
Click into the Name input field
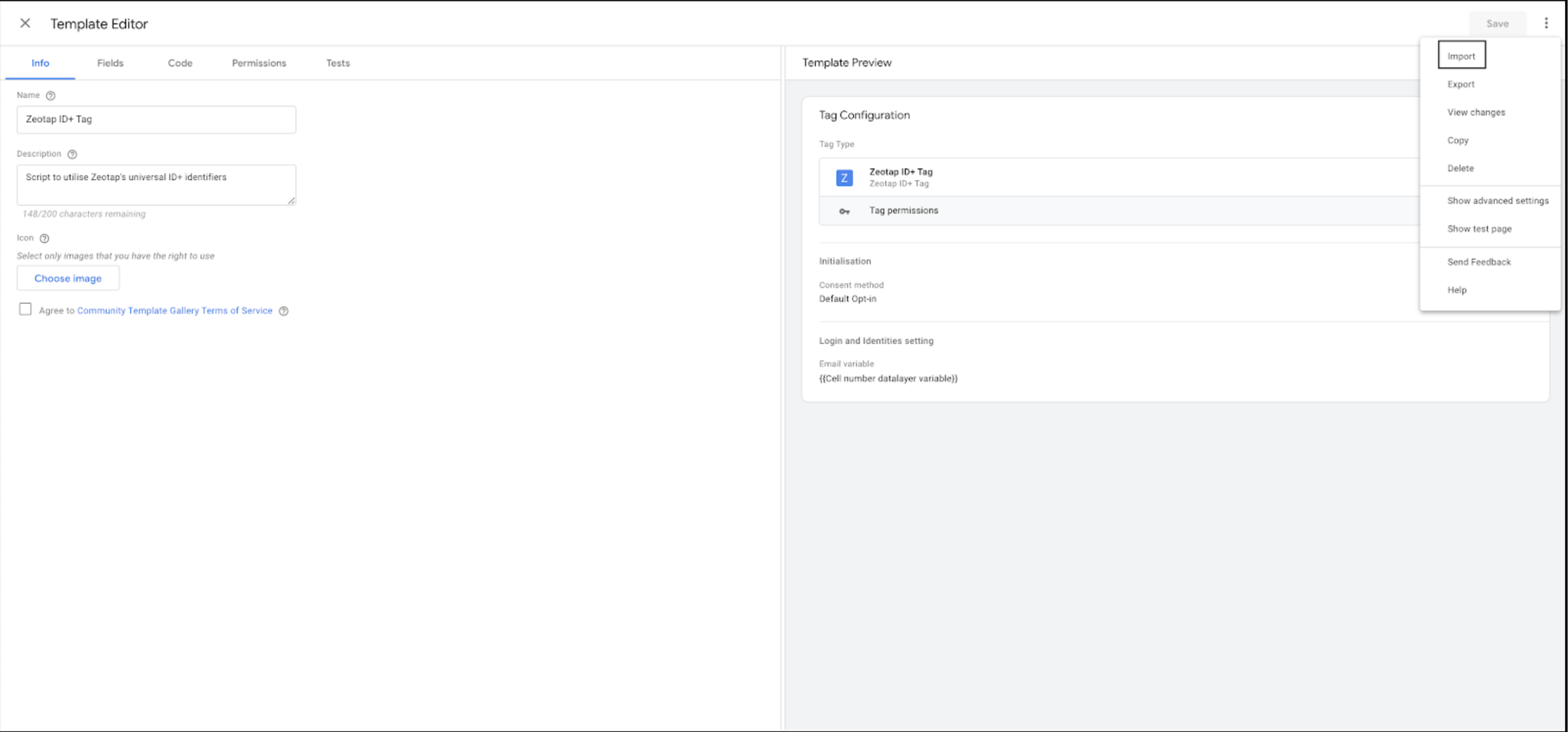(156, 119)
